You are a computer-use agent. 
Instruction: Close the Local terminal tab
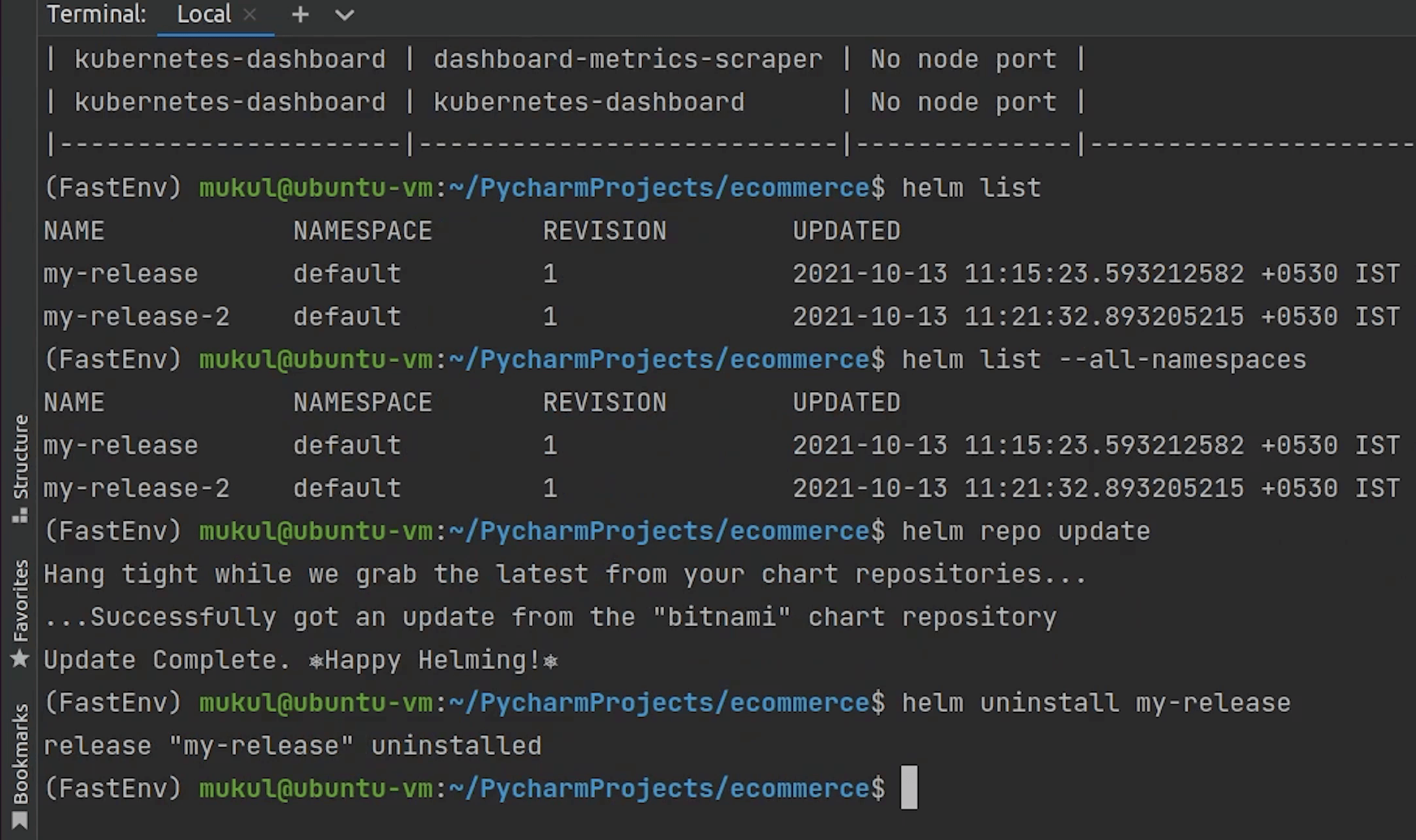click(x=250, y=14)
